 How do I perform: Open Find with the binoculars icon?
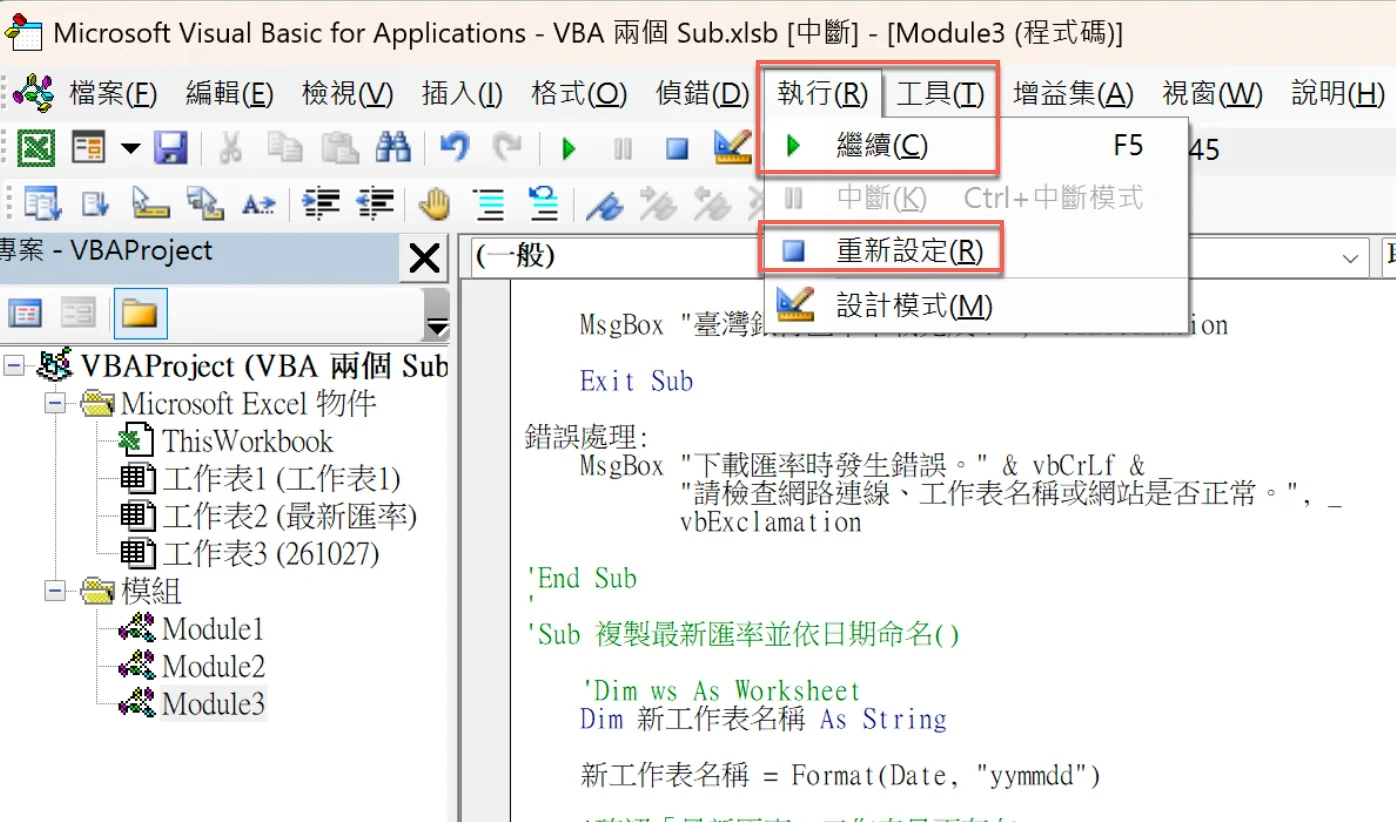click(x=393, y=149)
